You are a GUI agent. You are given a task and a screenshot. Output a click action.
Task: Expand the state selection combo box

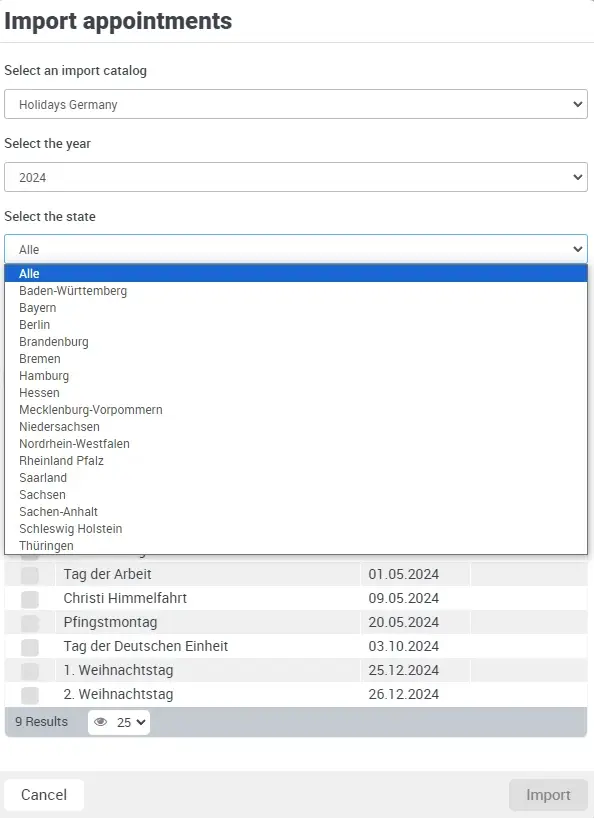click(x=296, y=248)
